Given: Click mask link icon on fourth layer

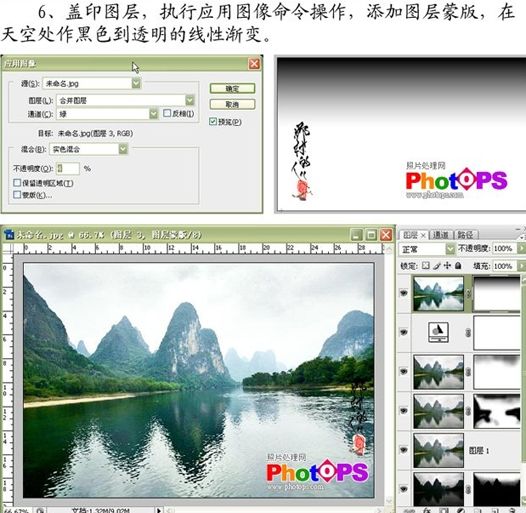Looking at the screenshot, I should (468, 411).
